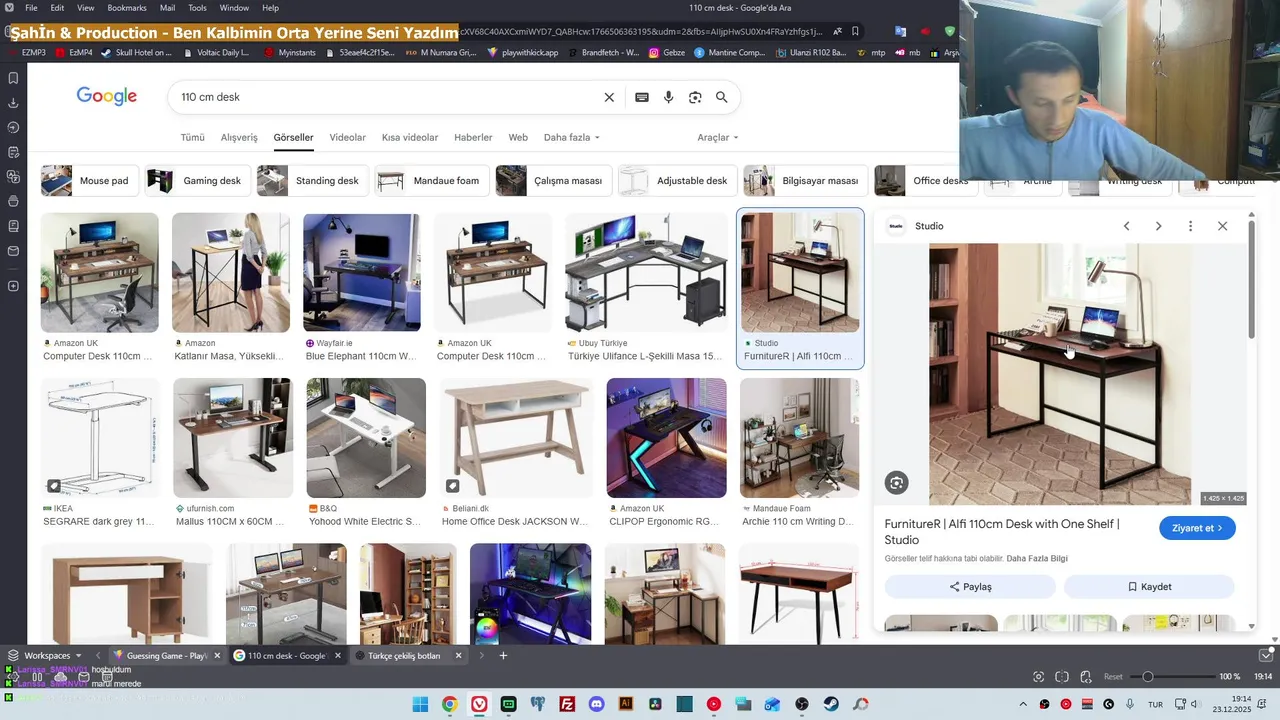The image size is (1280, 720).
Task: Switch to Videolar results tab
Action: (x=347, y=137)
